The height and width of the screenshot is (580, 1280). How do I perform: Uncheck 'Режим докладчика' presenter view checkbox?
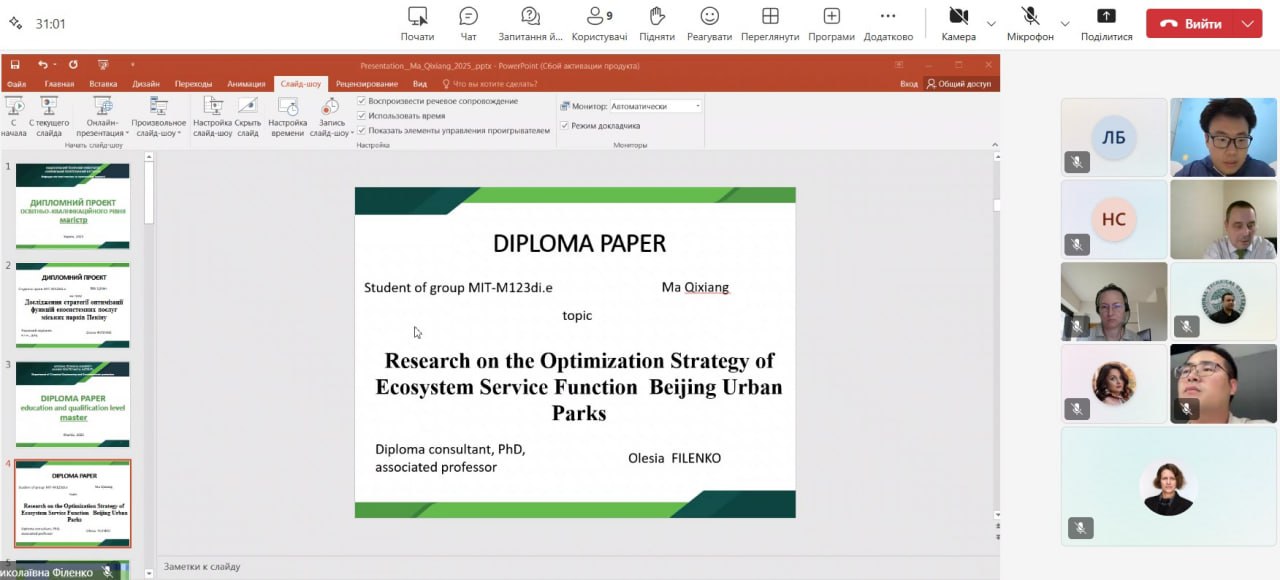[x=565, y=126]
